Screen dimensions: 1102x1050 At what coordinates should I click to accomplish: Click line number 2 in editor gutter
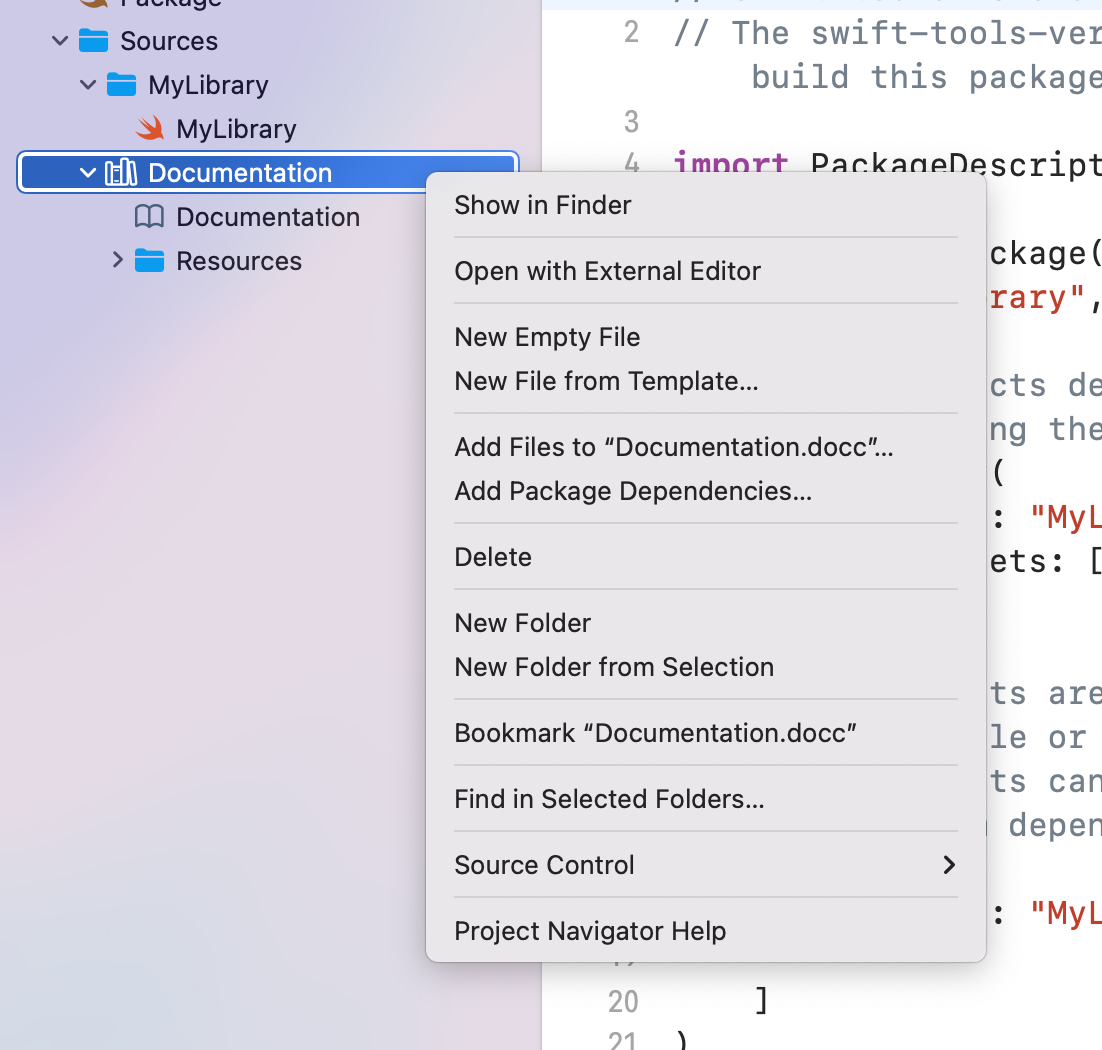point(631,32)
